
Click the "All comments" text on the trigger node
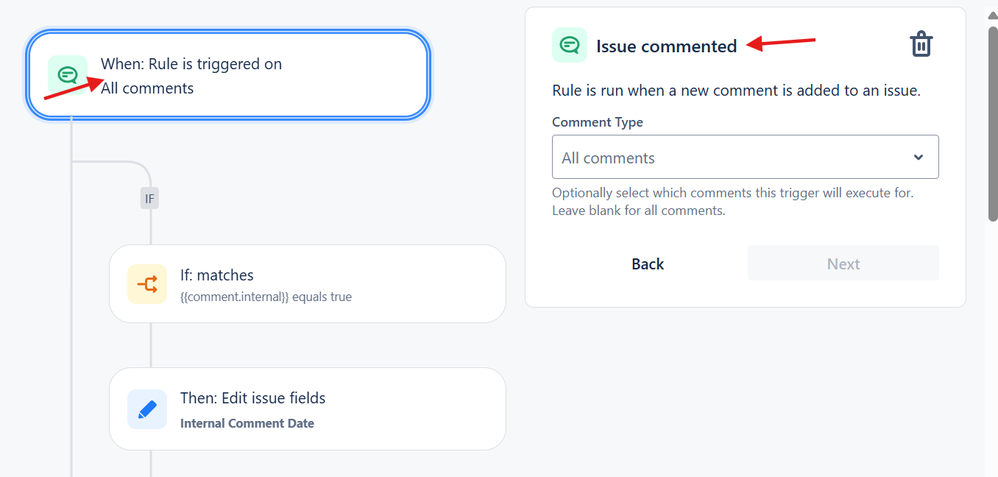click(147, 88)
